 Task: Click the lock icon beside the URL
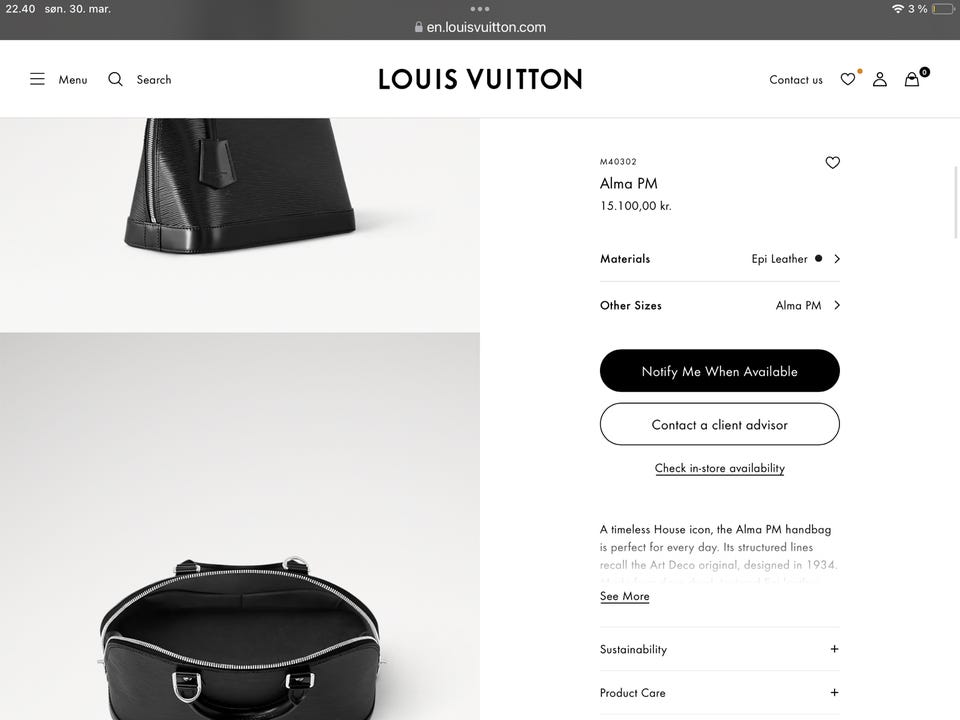coord(419,27)
